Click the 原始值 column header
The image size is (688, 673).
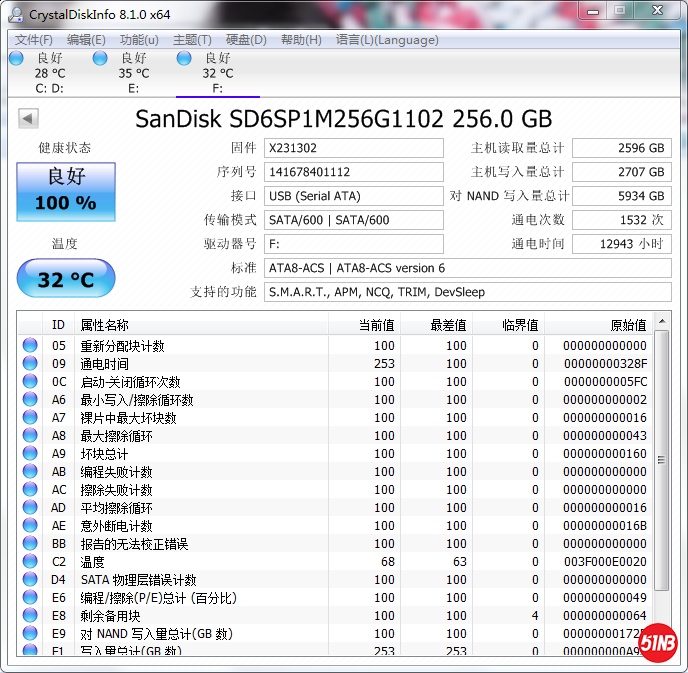click(628, 325)
